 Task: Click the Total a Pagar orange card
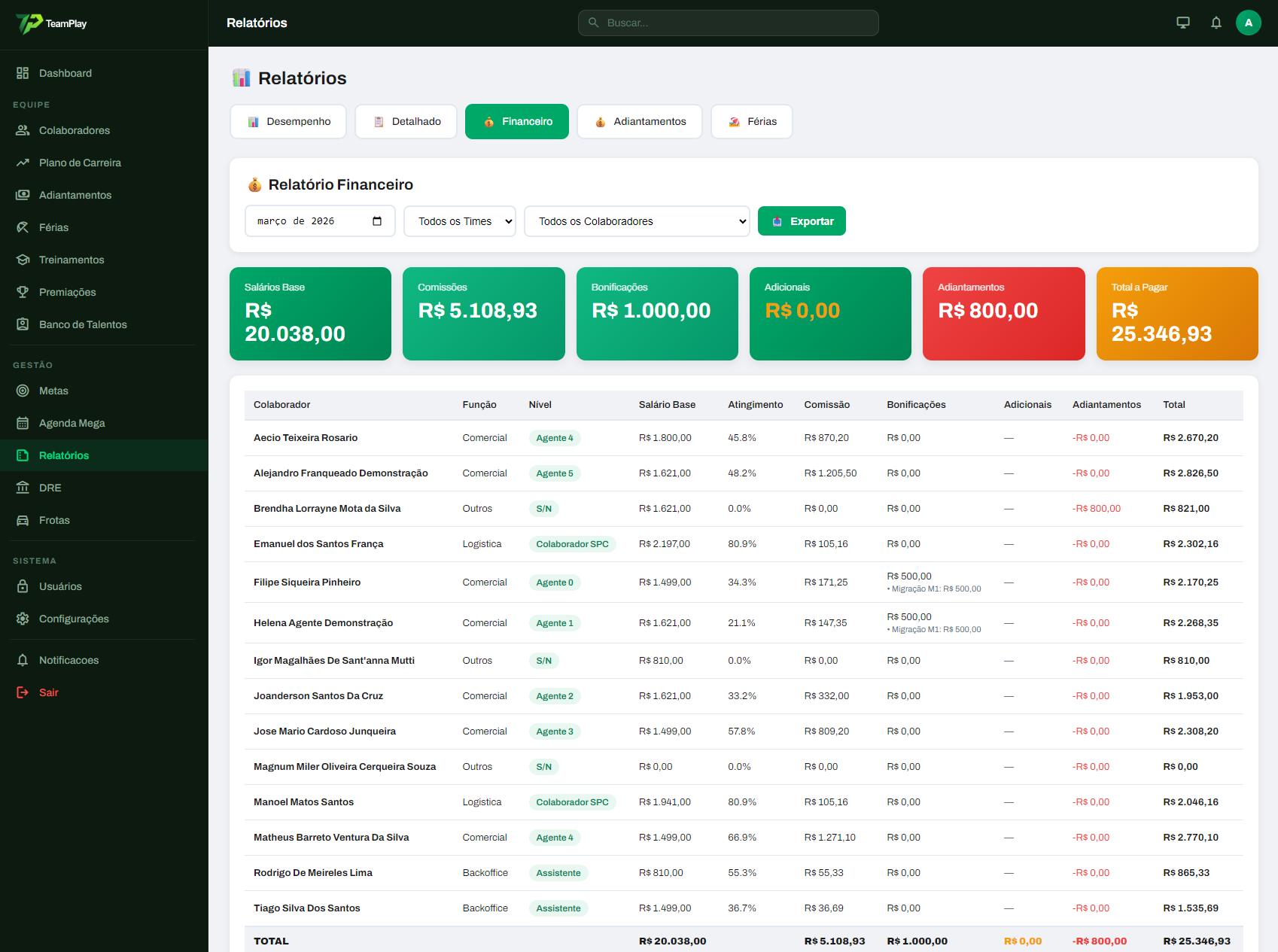(1177, 314)
